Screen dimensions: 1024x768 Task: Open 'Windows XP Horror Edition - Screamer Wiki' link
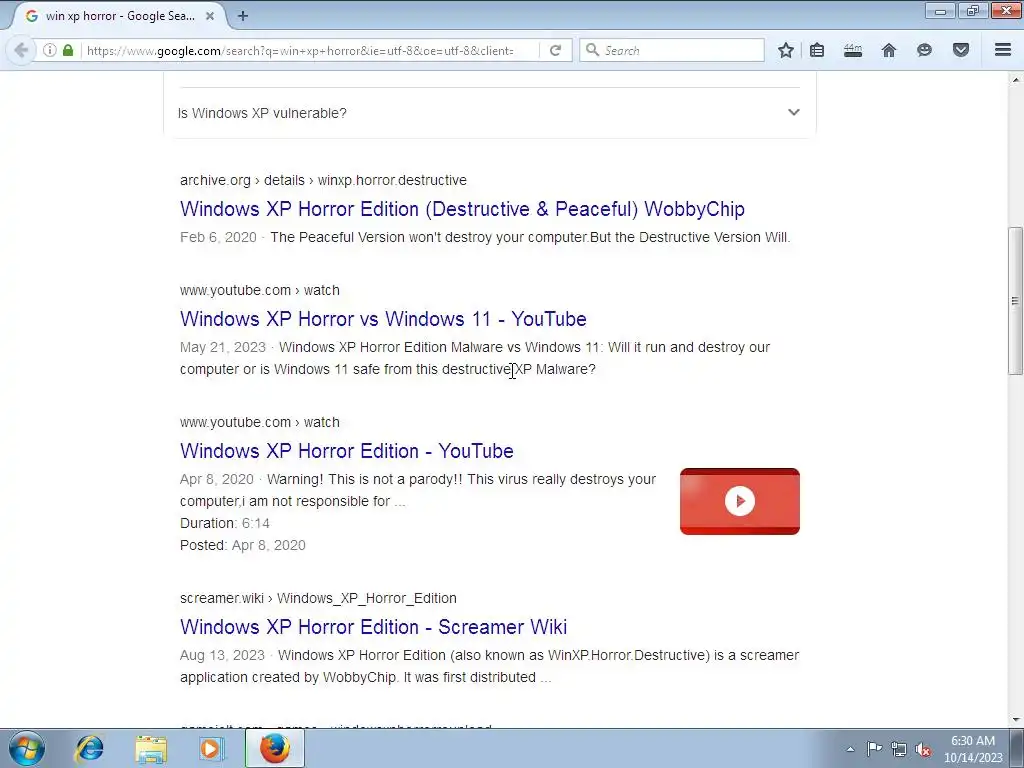pyautogui.click(x=373, y=626)
